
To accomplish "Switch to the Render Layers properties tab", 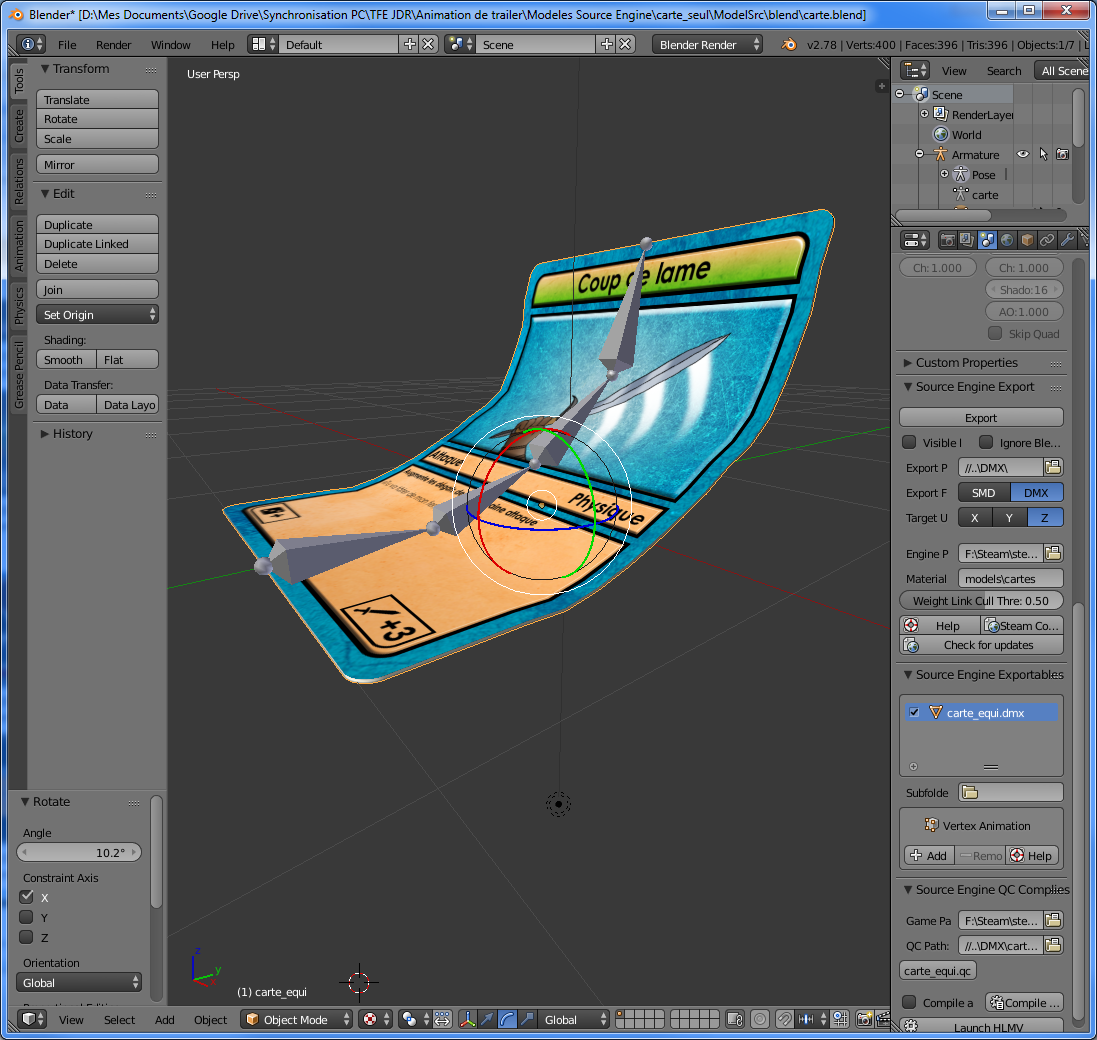I will click(967, 241).
